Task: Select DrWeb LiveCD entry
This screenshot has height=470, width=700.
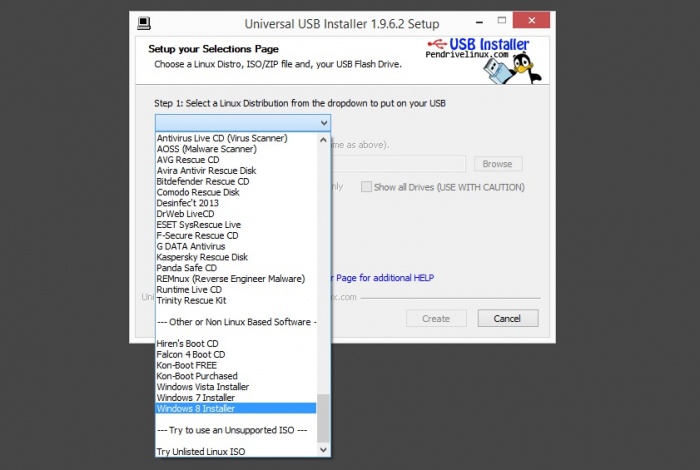Action: [x=236, y=214]
